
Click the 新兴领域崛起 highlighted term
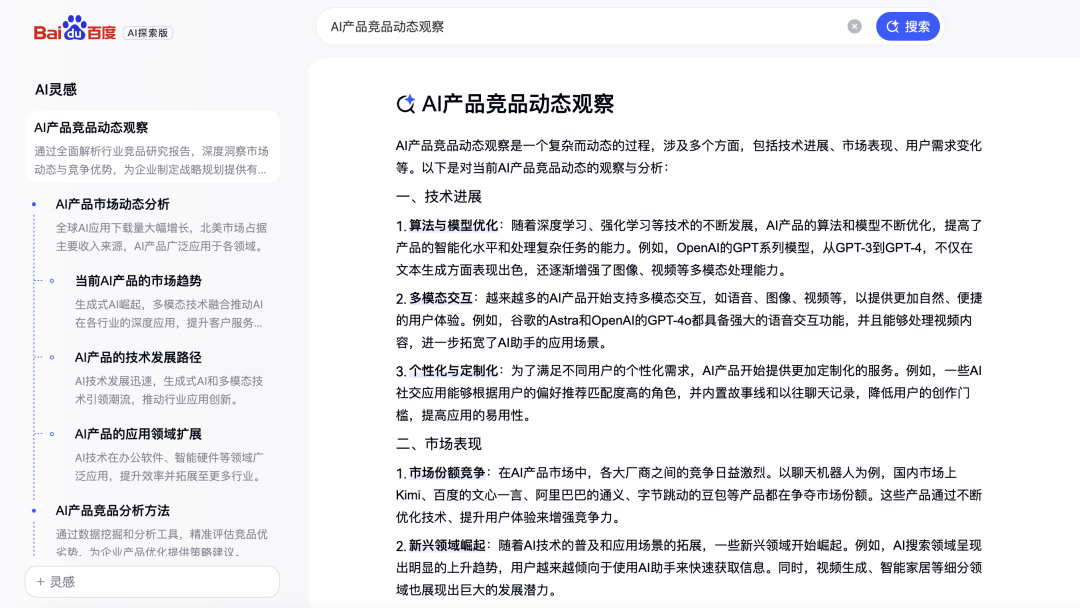click(x=447, y=545)
